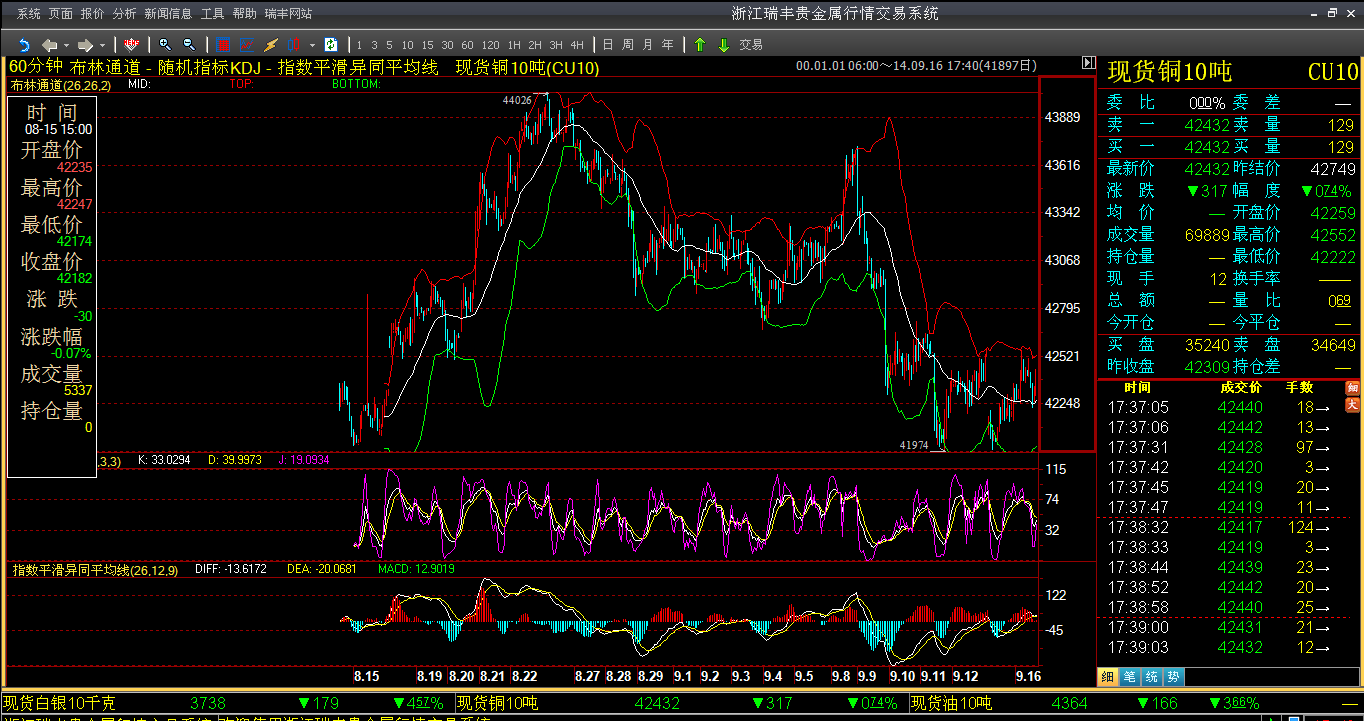Switch to monthly chart (月)

tap(647, 45)
